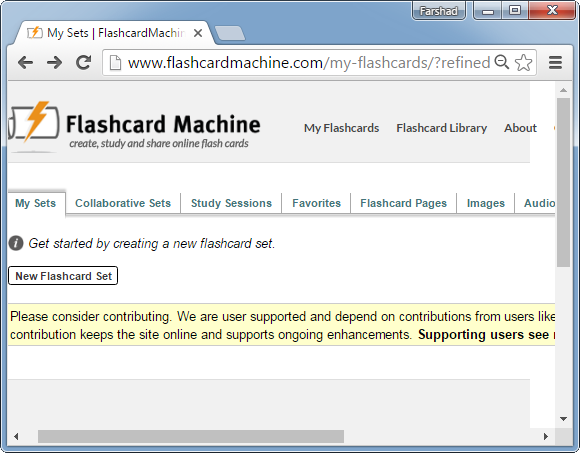Click the horizontal scrollbar thumb

(x=191, y=436)
